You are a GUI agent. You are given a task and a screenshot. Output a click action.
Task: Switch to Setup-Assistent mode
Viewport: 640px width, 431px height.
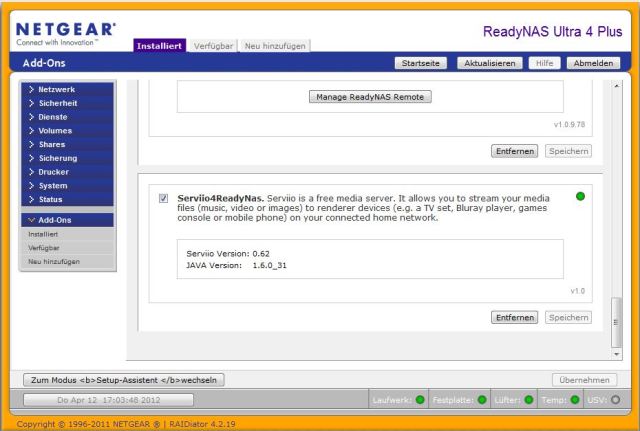tap(124, 380)
